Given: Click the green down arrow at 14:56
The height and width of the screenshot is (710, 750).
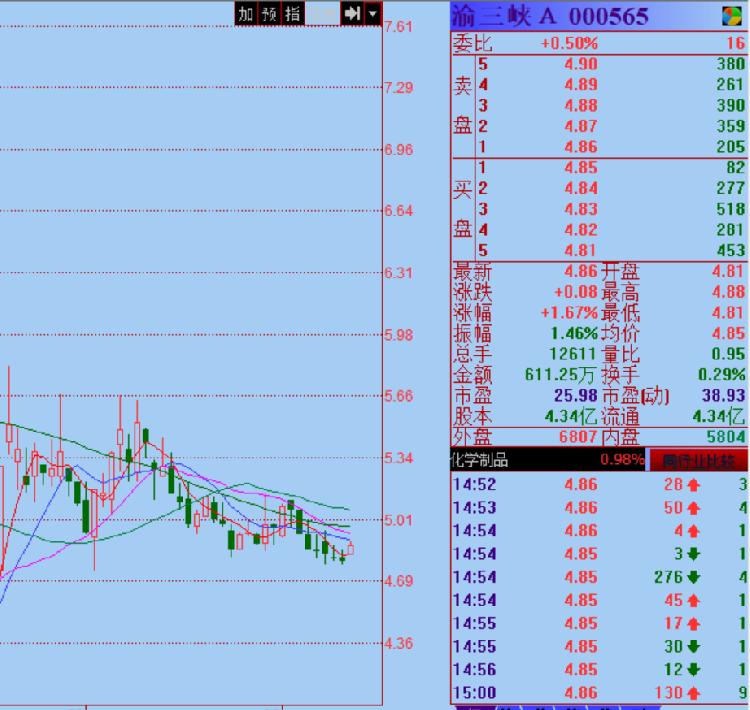Looking at the screenshot, I should (693, 670).
